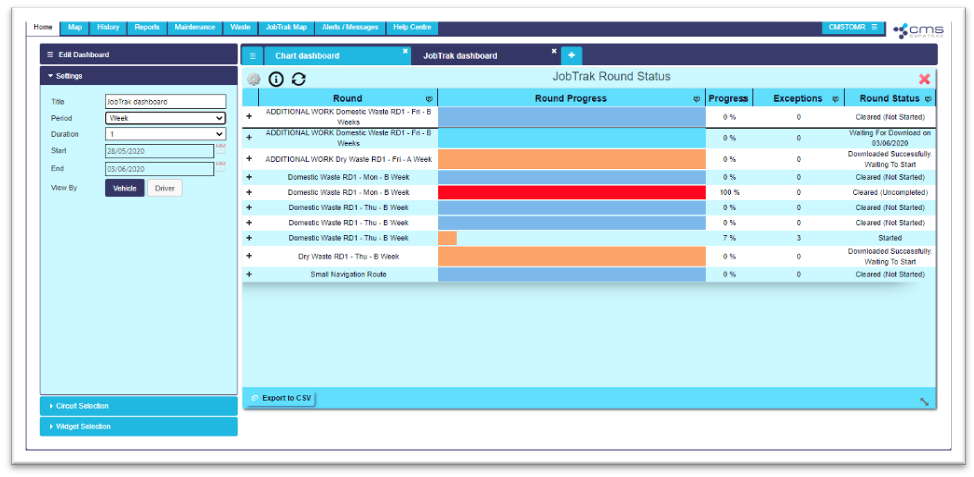This screenshot has height=477, width=974.
Task: Open the Round Progress column filter icon
Action: tap(697, 99)
